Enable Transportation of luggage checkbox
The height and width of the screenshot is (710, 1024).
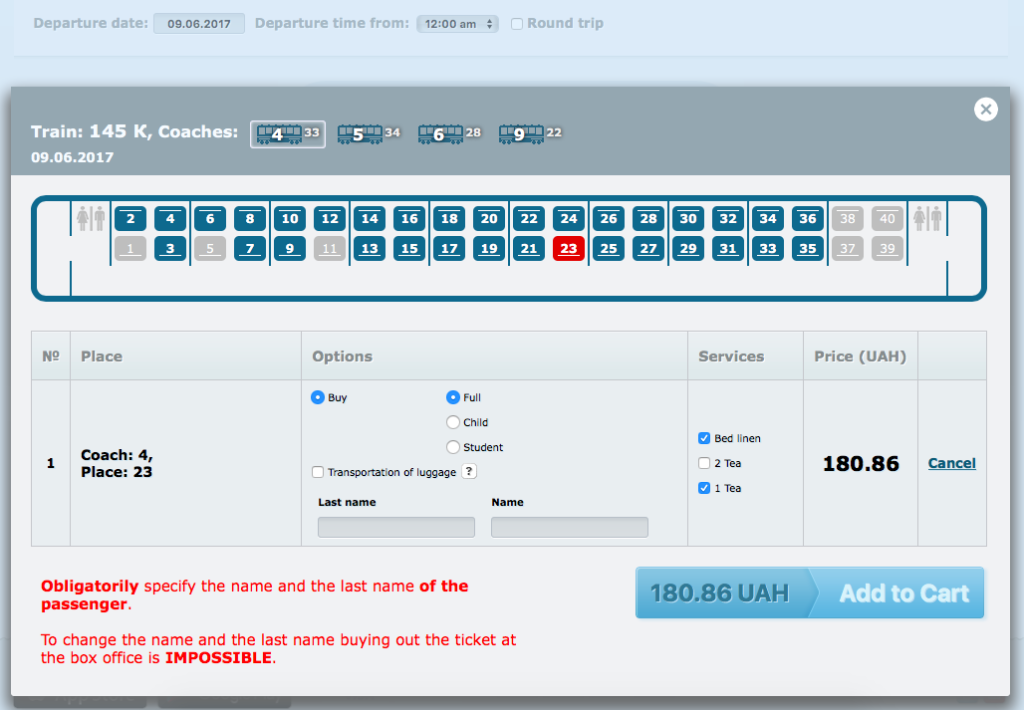point(317,472)
